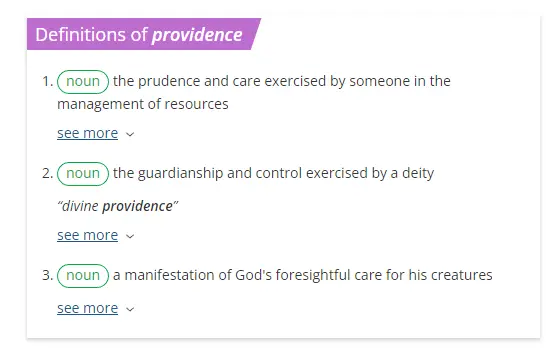Open see more under God's foresightful care definition
Image resolution: width=546 pixels, height=362 pixels.
tap(87, 308)
